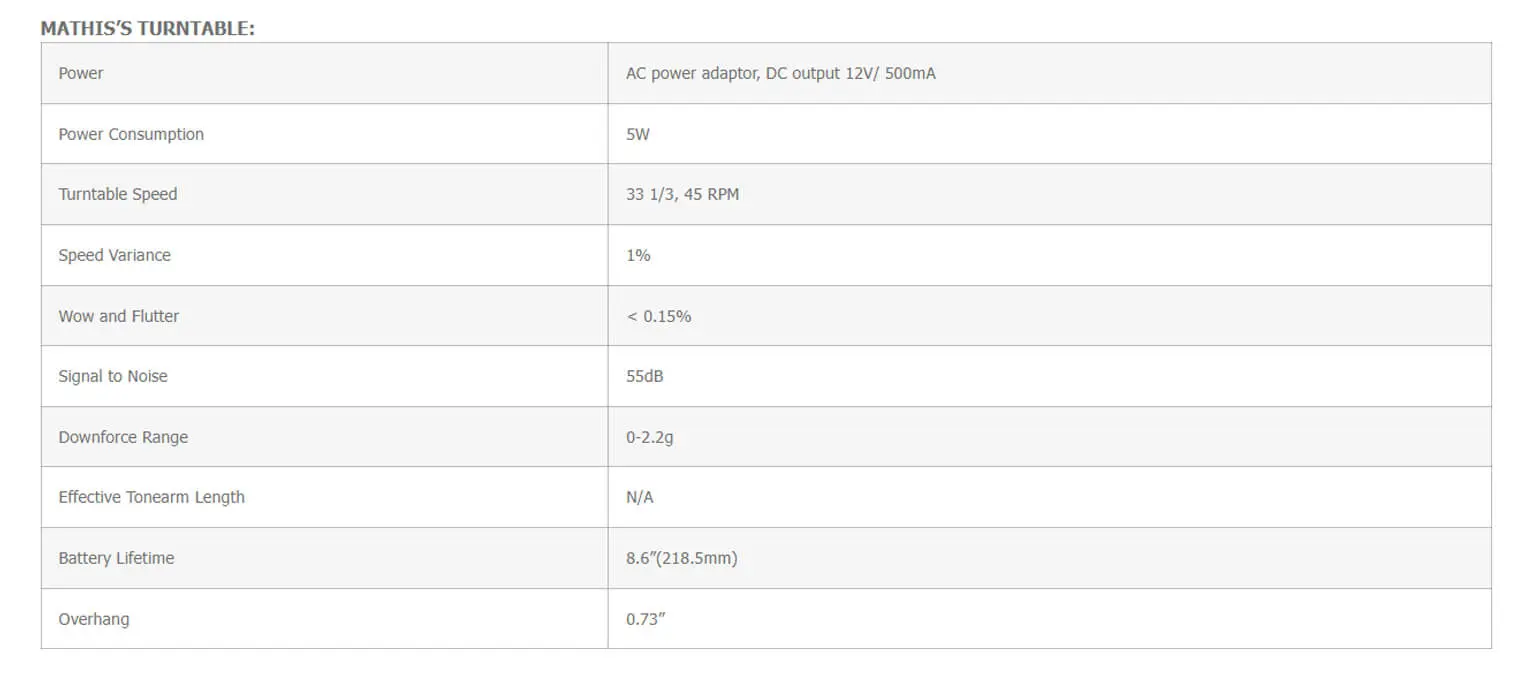Click the 5W value cell

tap(1049, 134)
